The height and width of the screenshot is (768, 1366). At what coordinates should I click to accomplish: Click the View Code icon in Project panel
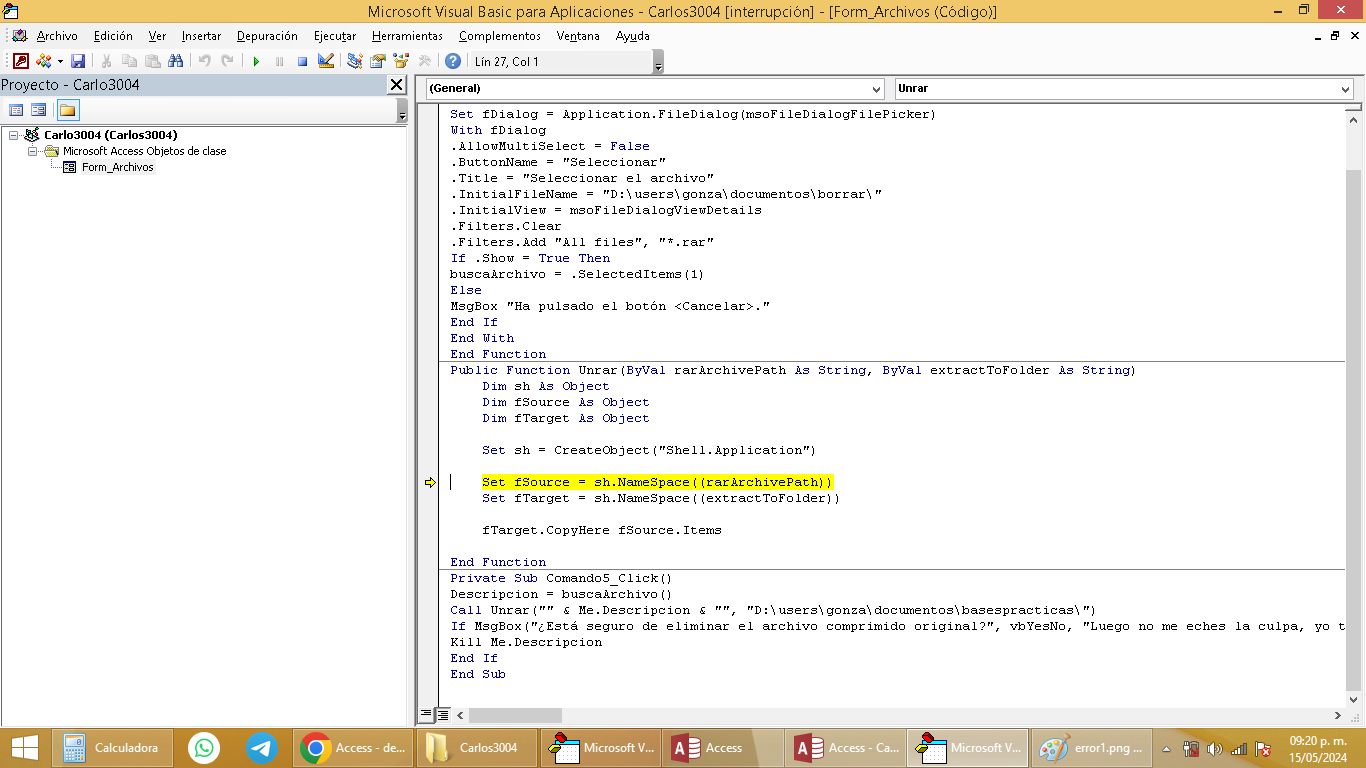[16, 110]
